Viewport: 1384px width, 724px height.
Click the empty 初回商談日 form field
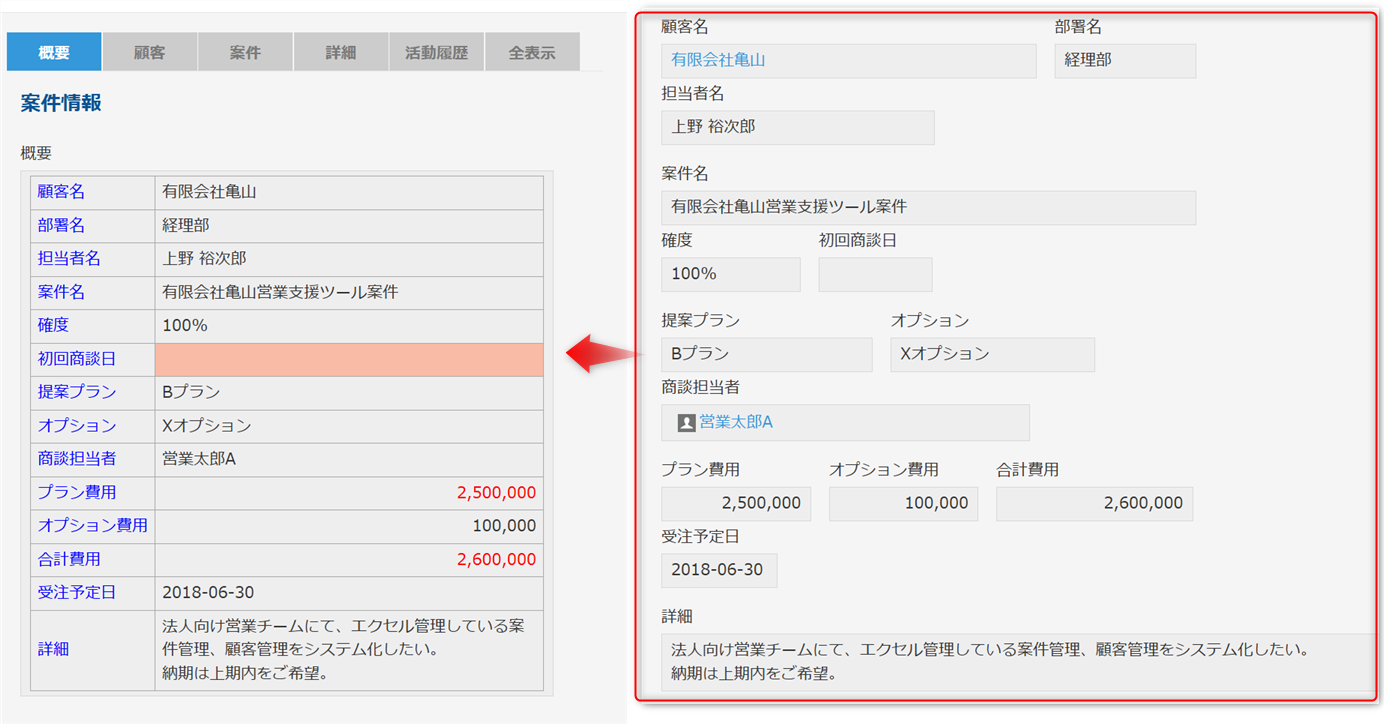point(875,274)
